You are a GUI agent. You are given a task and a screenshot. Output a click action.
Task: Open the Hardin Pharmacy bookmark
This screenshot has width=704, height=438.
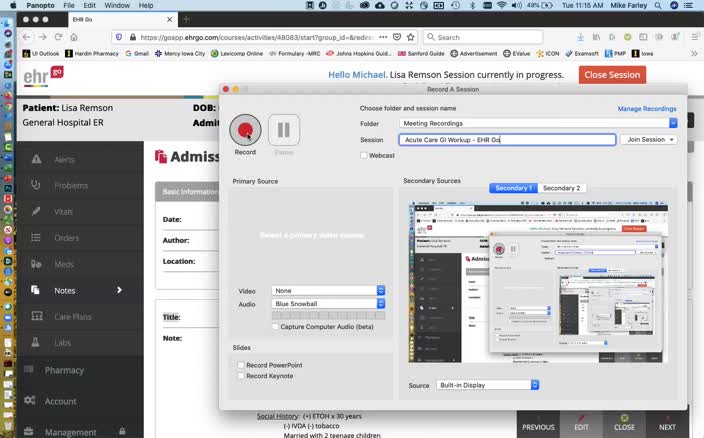tap(92, 53)
